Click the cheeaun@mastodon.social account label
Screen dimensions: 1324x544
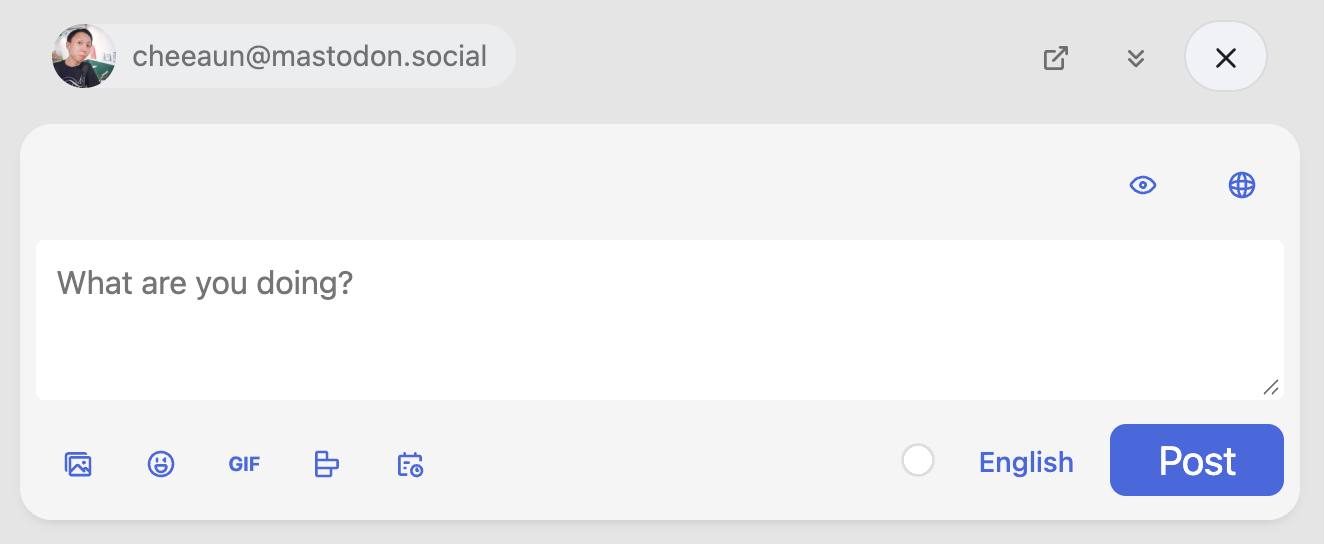[x=309, y=56]
